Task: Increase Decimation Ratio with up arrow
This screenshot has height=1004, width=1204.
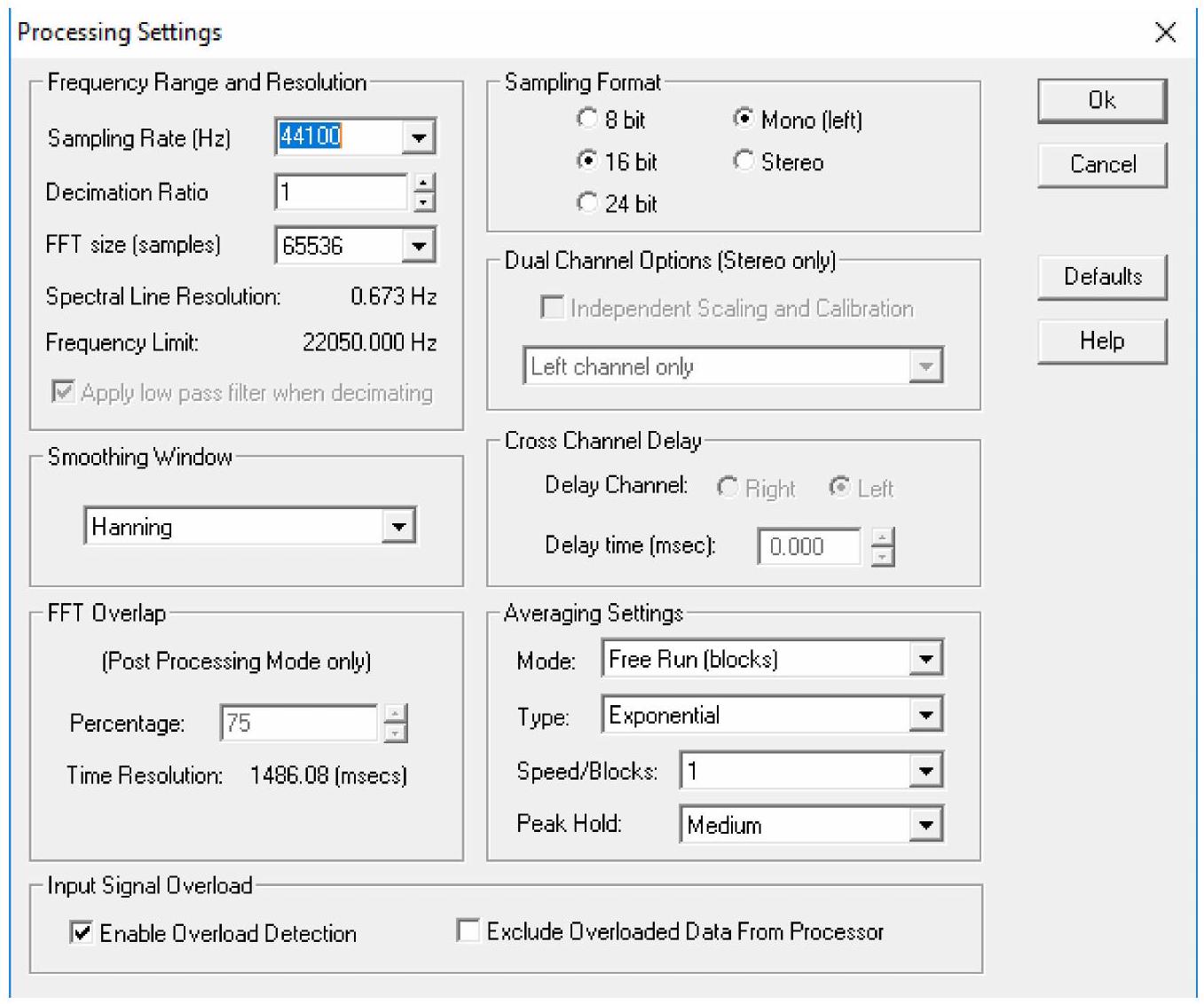Action: pos(424,184)
